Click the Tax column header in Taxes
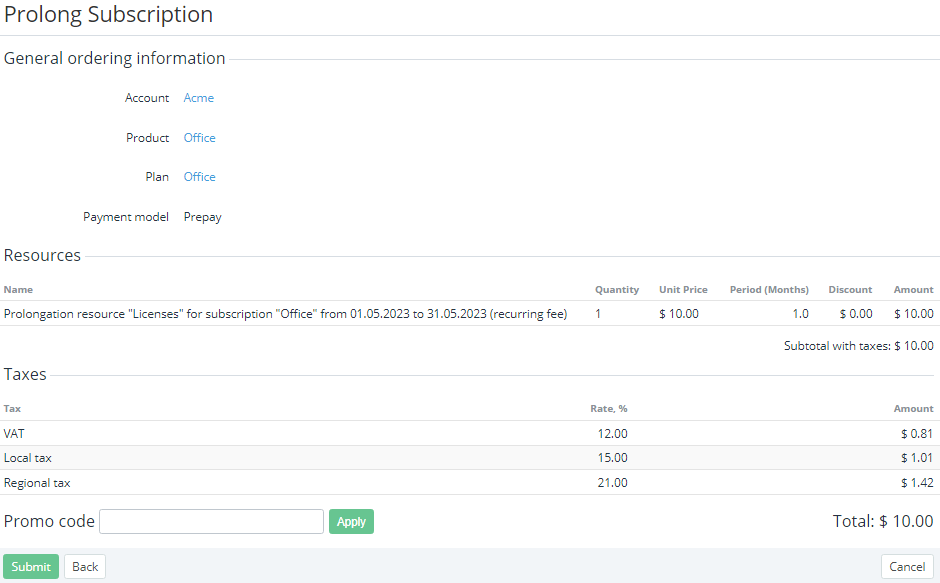The image size is (940, 583). (12, 409)
